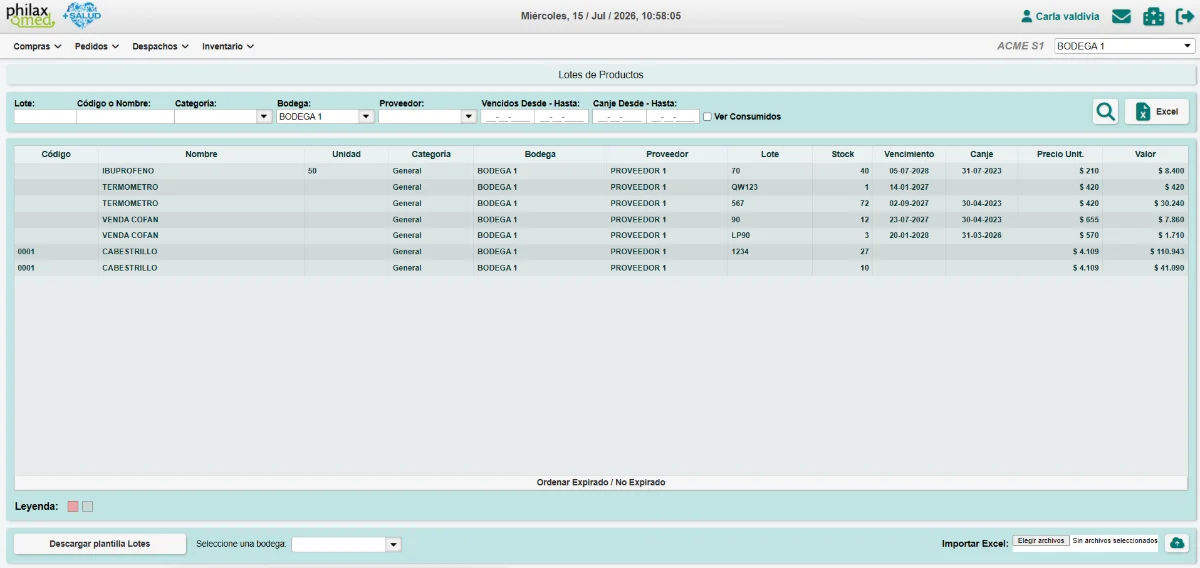Viewport: 1200px width, 568px height.
Task: Open the Inventario menu
Action: pyautogui.click(x=228, y=46)
